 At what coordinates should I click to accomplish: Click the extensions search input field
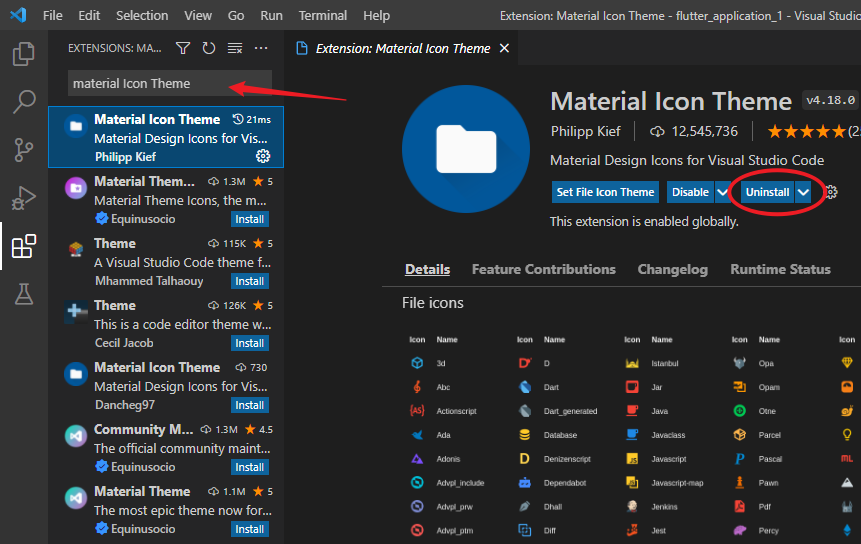tap(170, 83)
